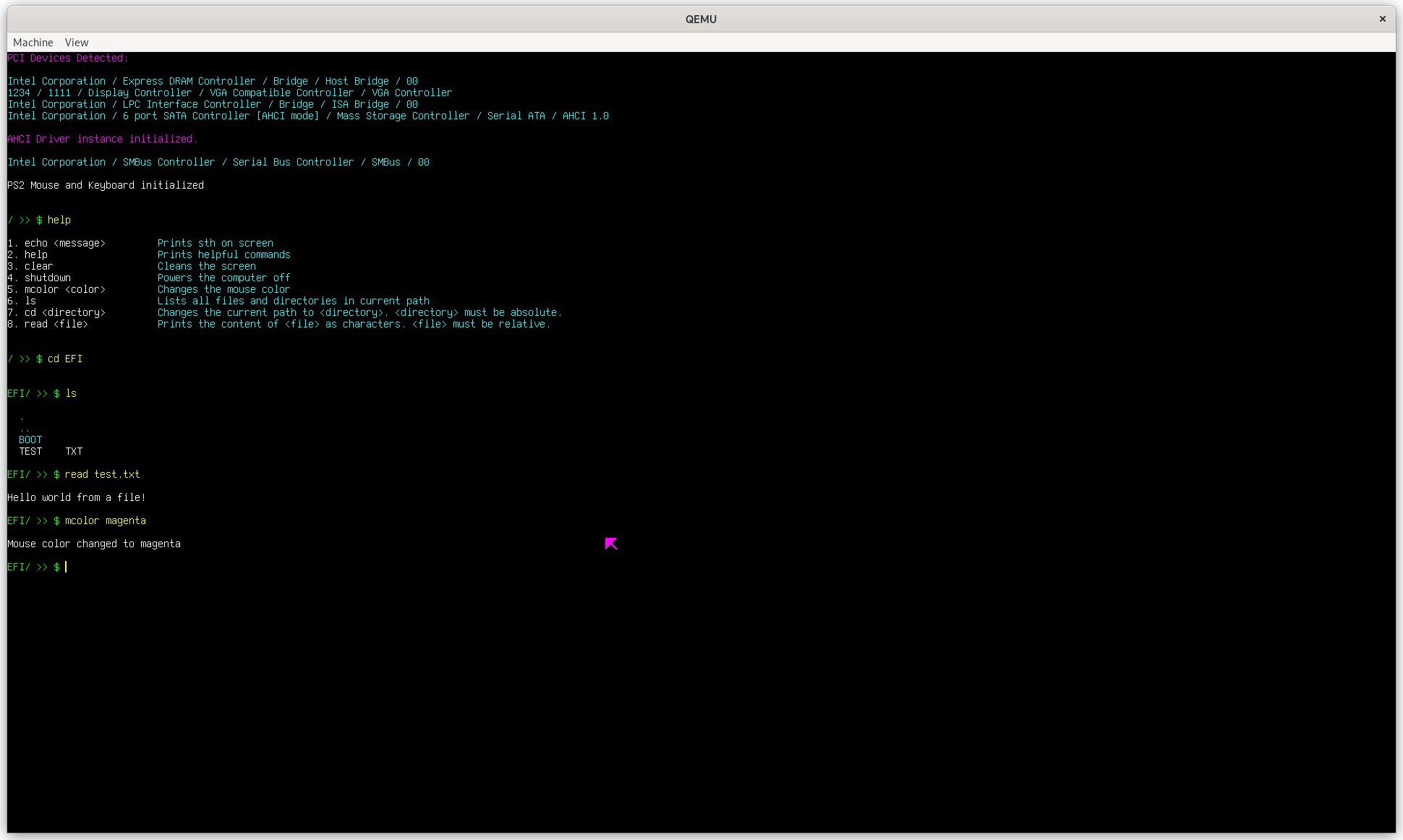Viewport: 1403px width, 840px height.
Task: Click 'PS2 Mouse and Keyboard initialized' text
Action: click(x=106, y=186)
